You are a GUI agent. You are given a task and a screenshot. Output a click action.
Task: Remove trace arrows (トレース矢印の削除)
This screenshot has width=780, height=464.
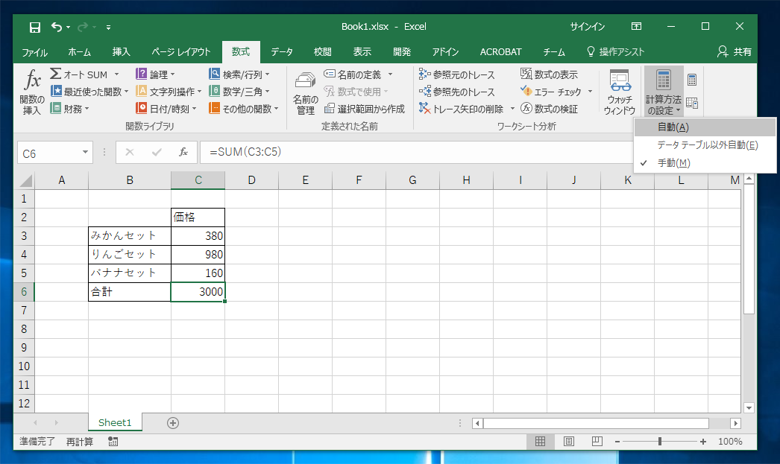pos(461,108)
